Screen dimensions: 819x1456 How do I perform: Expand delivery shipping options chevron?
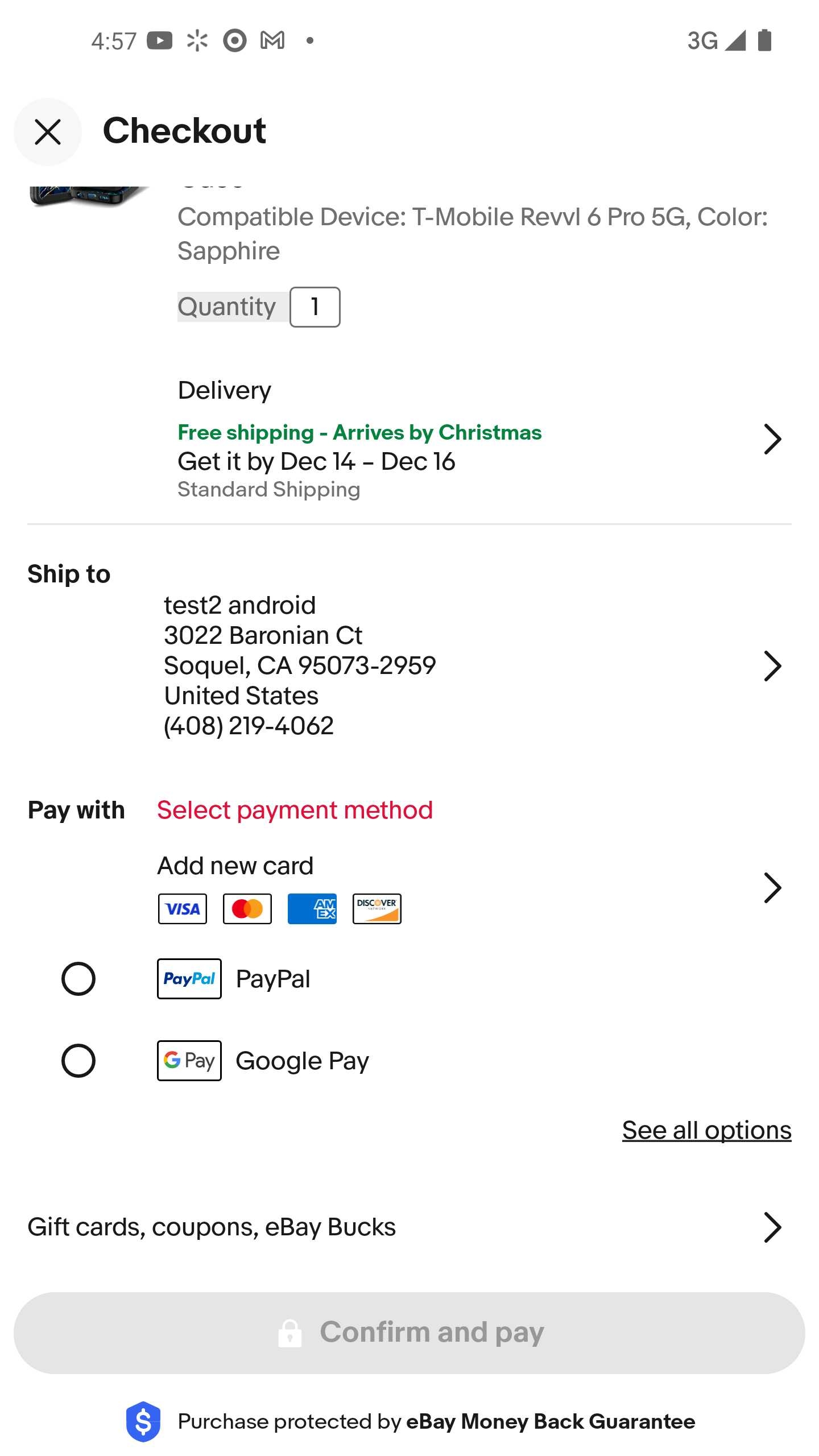point(772,439)
